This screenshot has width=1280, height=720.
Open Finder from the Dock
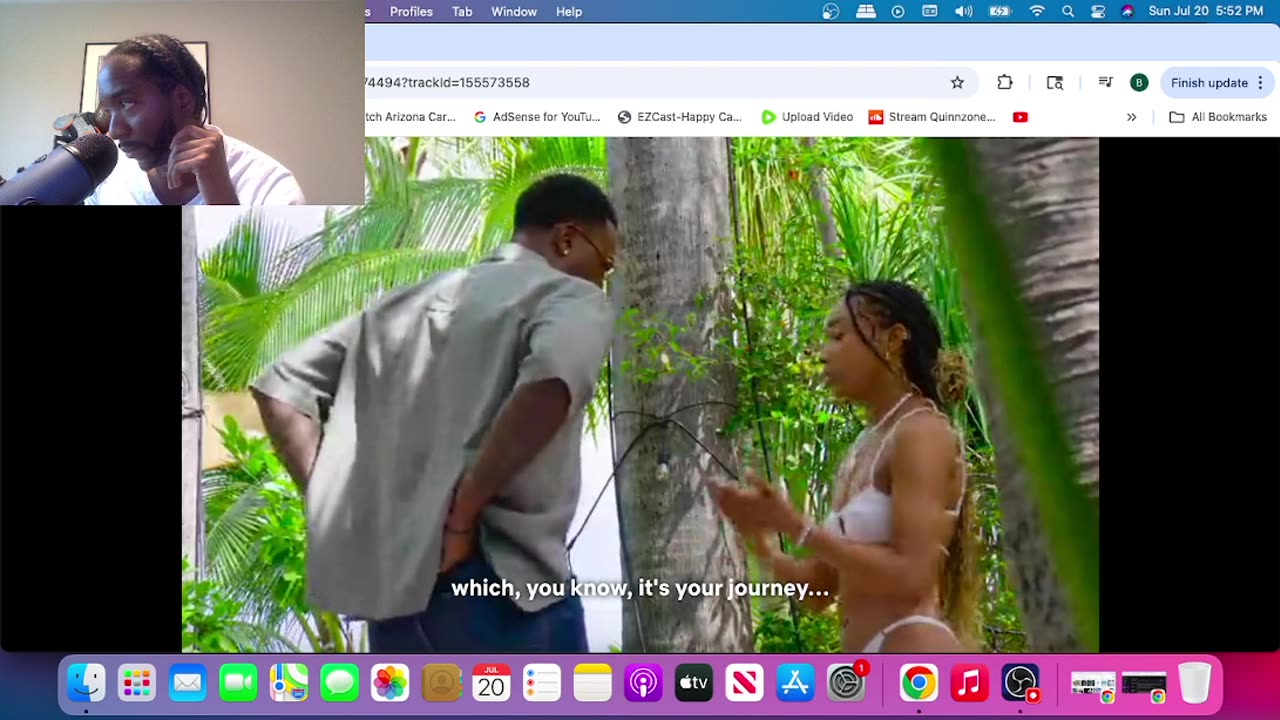click(x=86, y=684)
